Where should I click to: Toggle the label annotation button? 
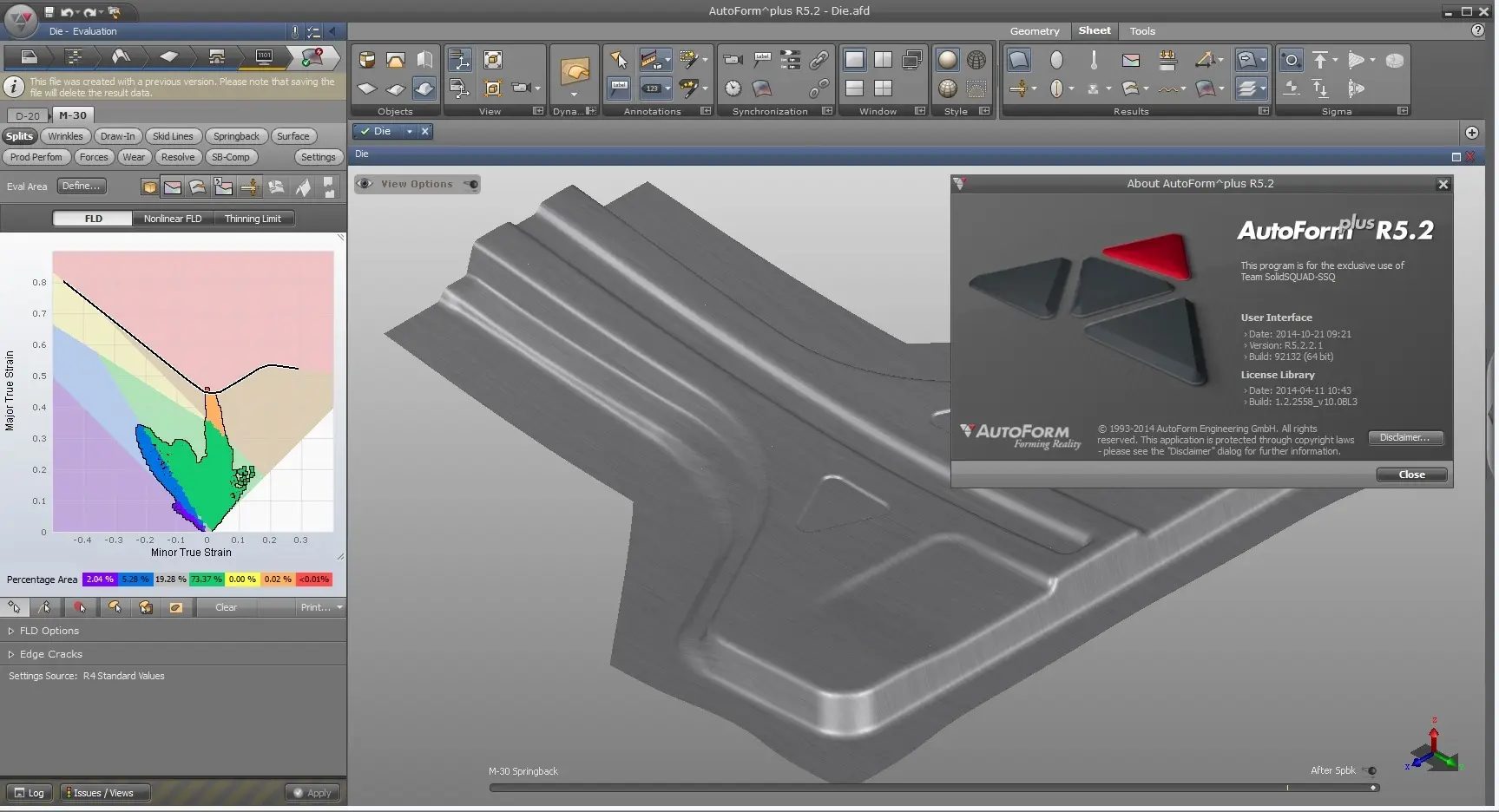[x=618, y=88]
